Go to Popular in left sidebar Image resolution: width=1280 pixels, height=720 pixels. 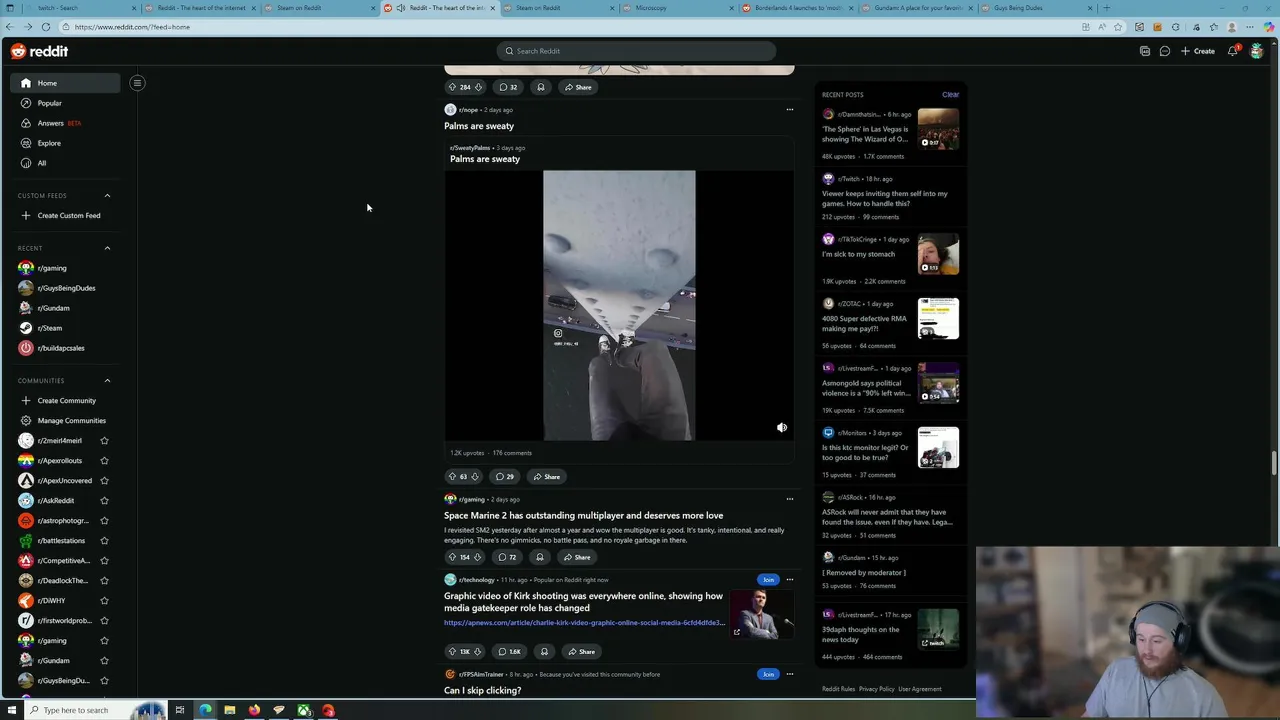click(x=65, y=103)
